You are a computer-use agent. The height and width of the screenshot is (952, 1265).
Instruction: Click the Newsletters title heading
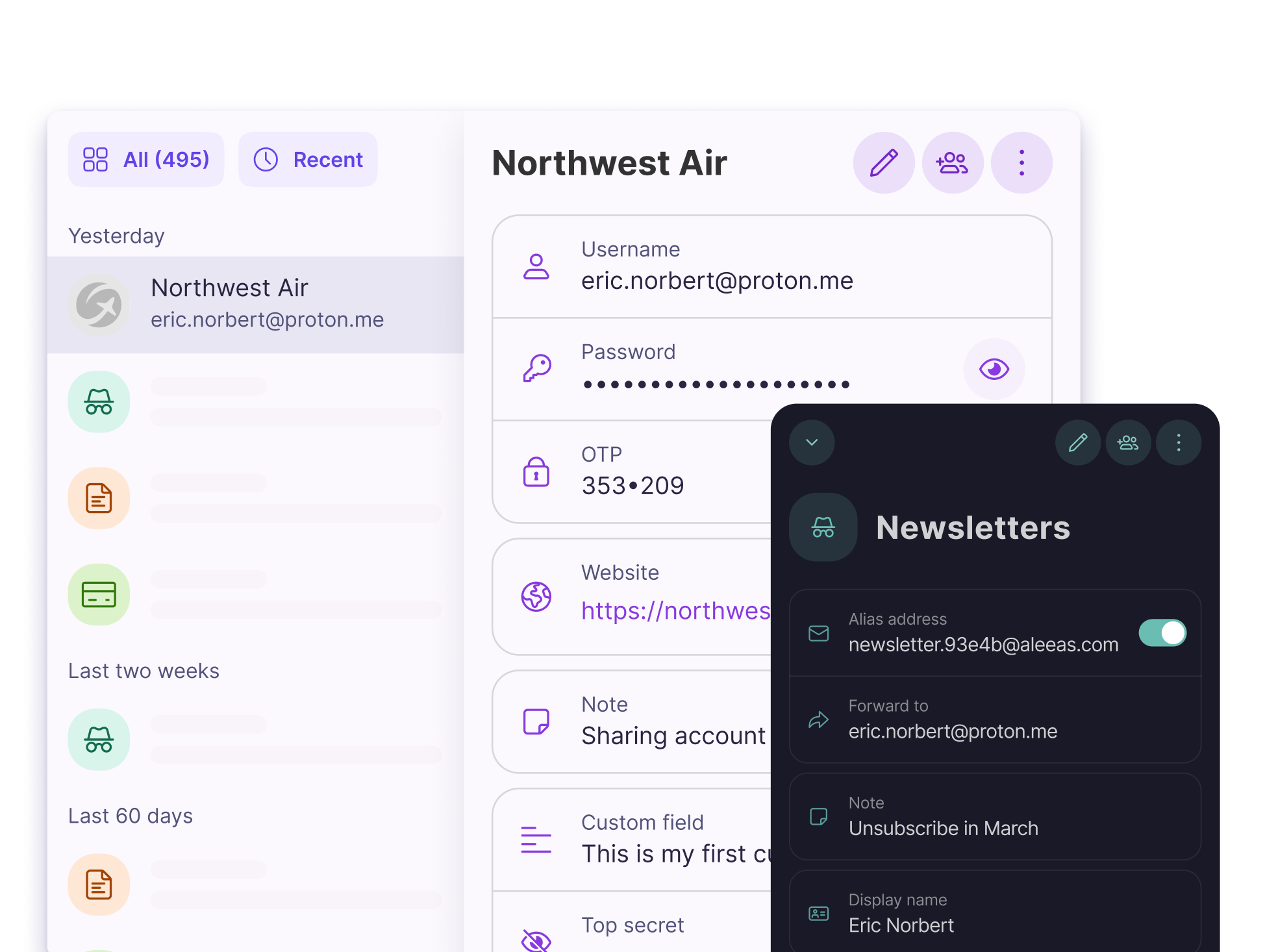[x=972, y=527]
